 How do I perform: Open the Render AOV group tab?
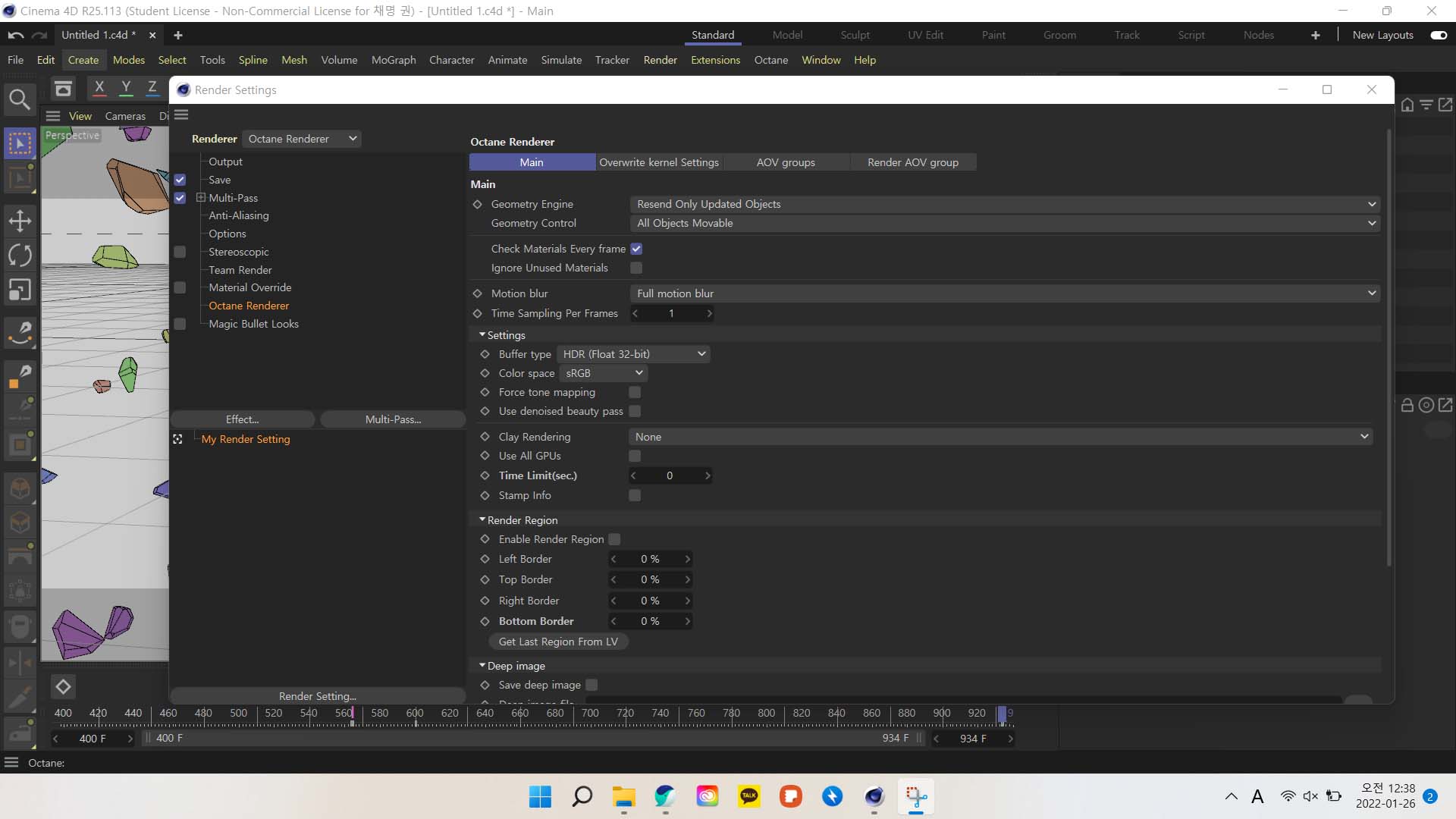click(x=913, y=162)
